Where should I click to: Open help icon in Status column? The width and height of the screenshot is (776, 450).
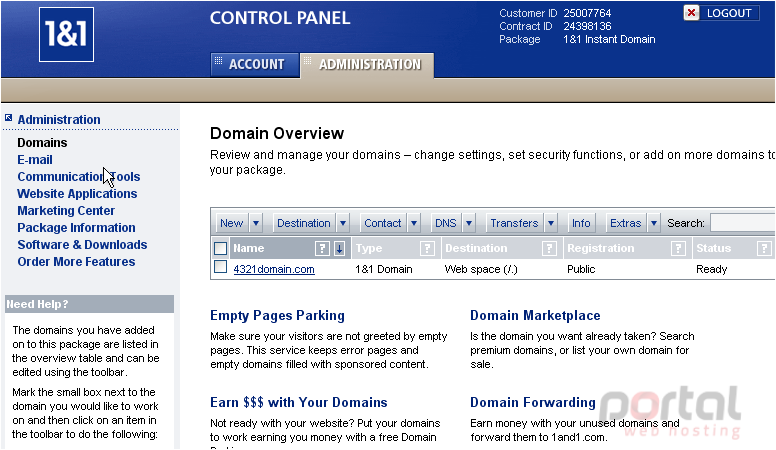764,249
